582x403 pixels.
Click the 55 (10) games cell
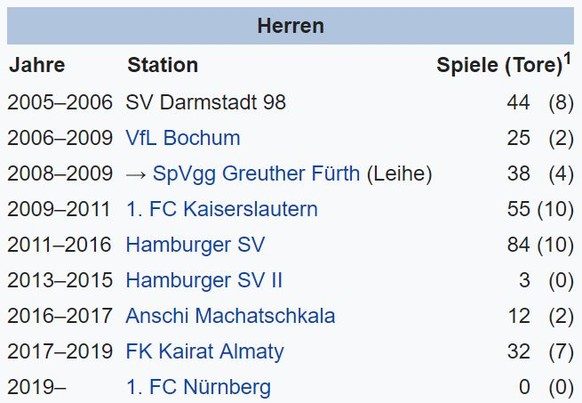540,209
